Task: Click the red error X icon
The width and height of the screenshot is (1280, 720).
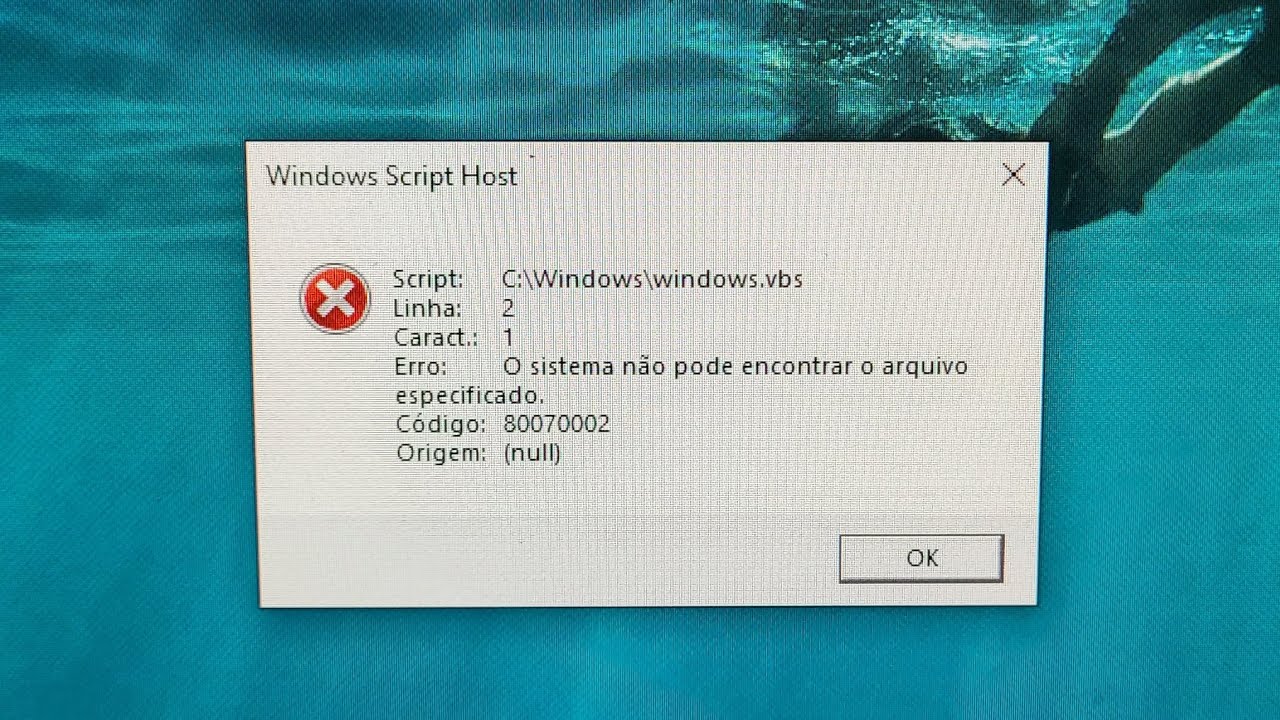Action: [x=335, y=299]
